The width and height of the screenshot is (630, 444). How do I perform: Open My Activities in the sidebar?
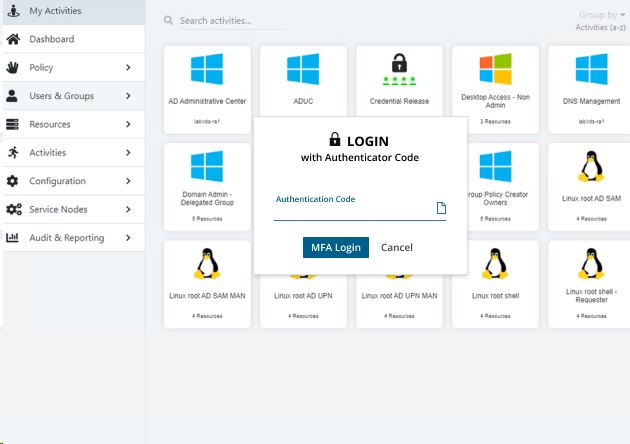click(74, 11)
